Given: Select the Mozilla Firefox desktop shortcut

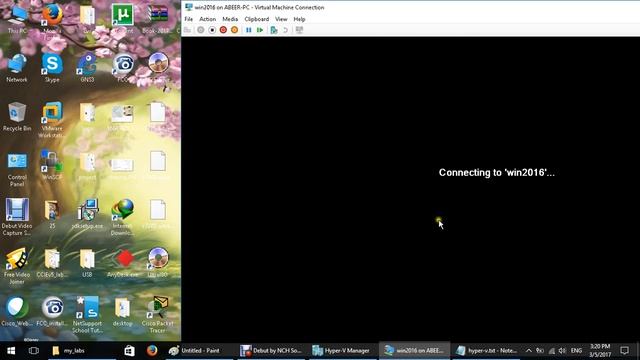Looking at the screenshot, I should (52, 19).
